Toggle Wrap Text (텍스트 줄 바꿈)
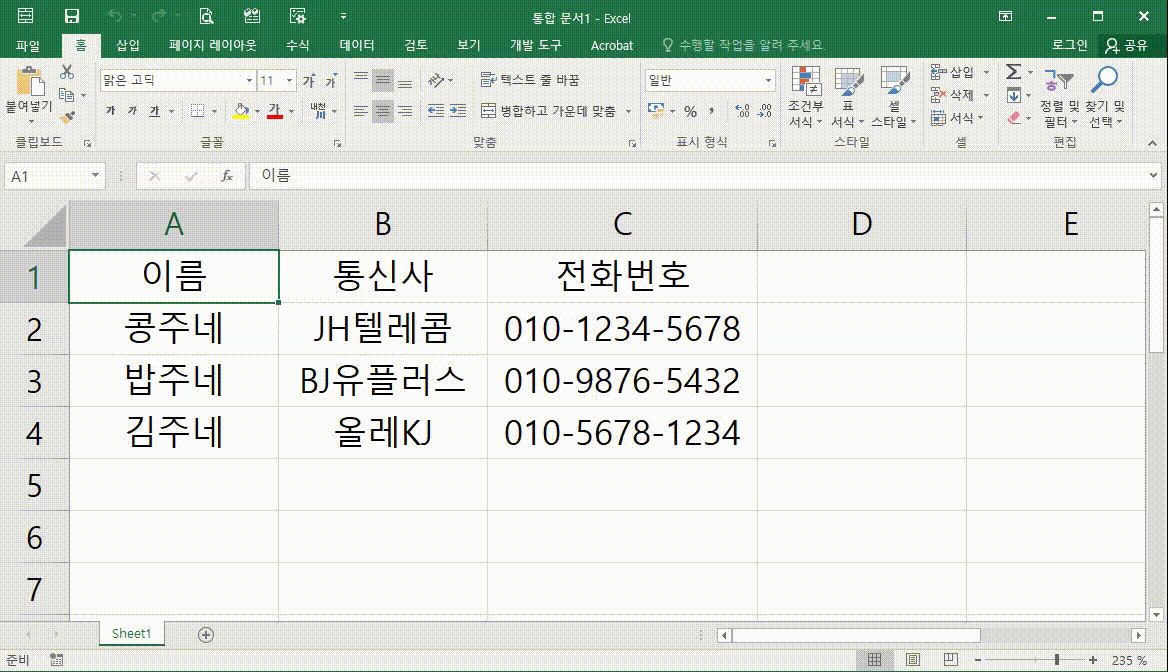The image size is (1168, 672). pos(530,80)
